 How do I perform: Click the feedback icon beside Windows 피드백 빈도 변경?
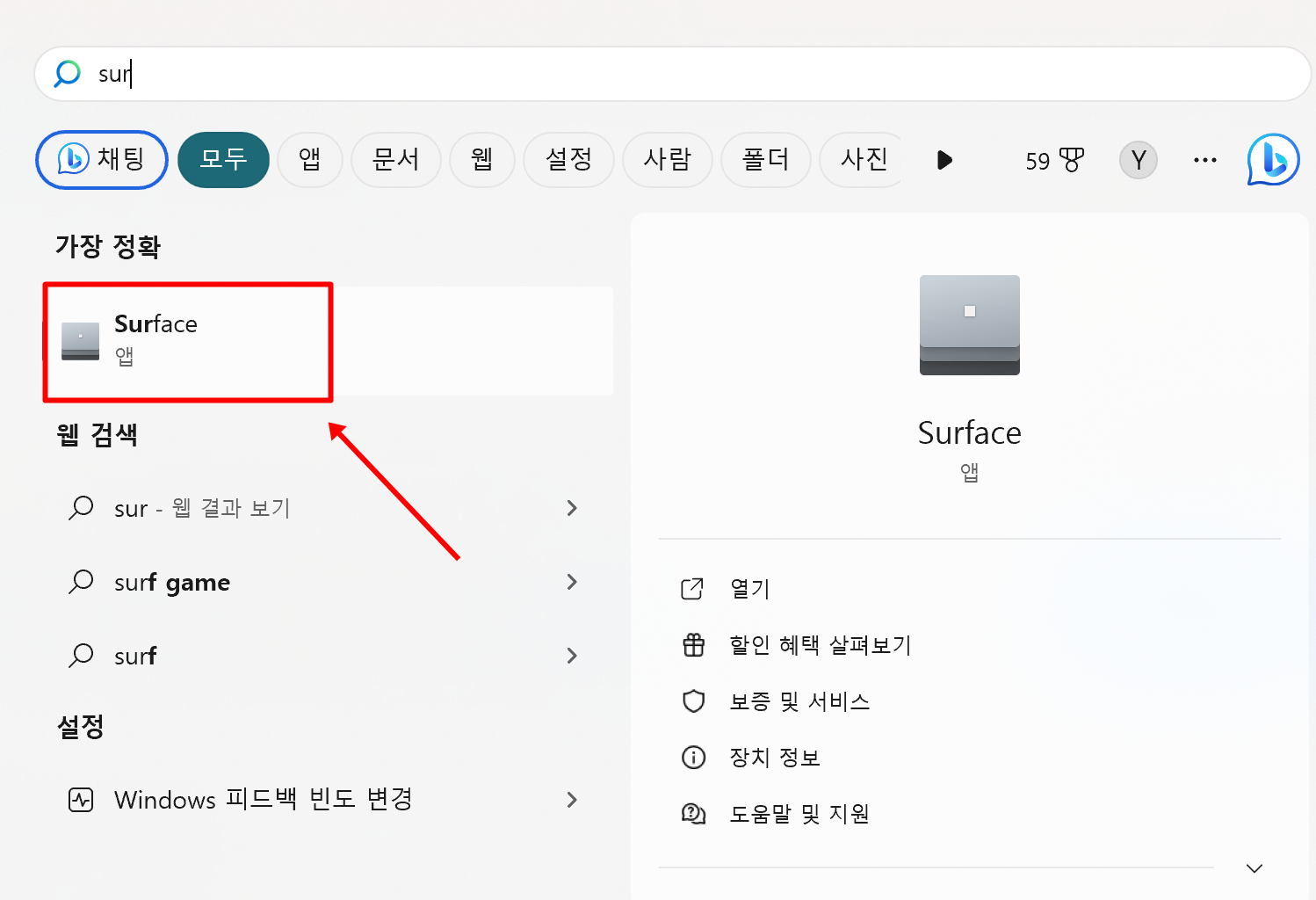coord(81,800)
